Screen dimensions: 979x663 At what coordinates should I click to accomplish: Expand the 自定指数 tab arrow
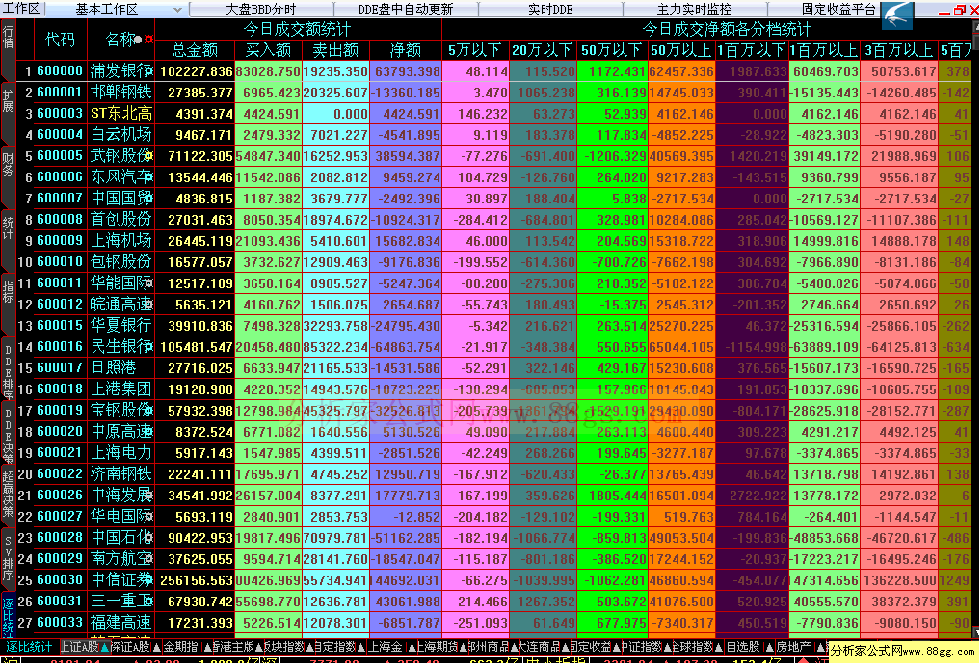tap(360, 647)
